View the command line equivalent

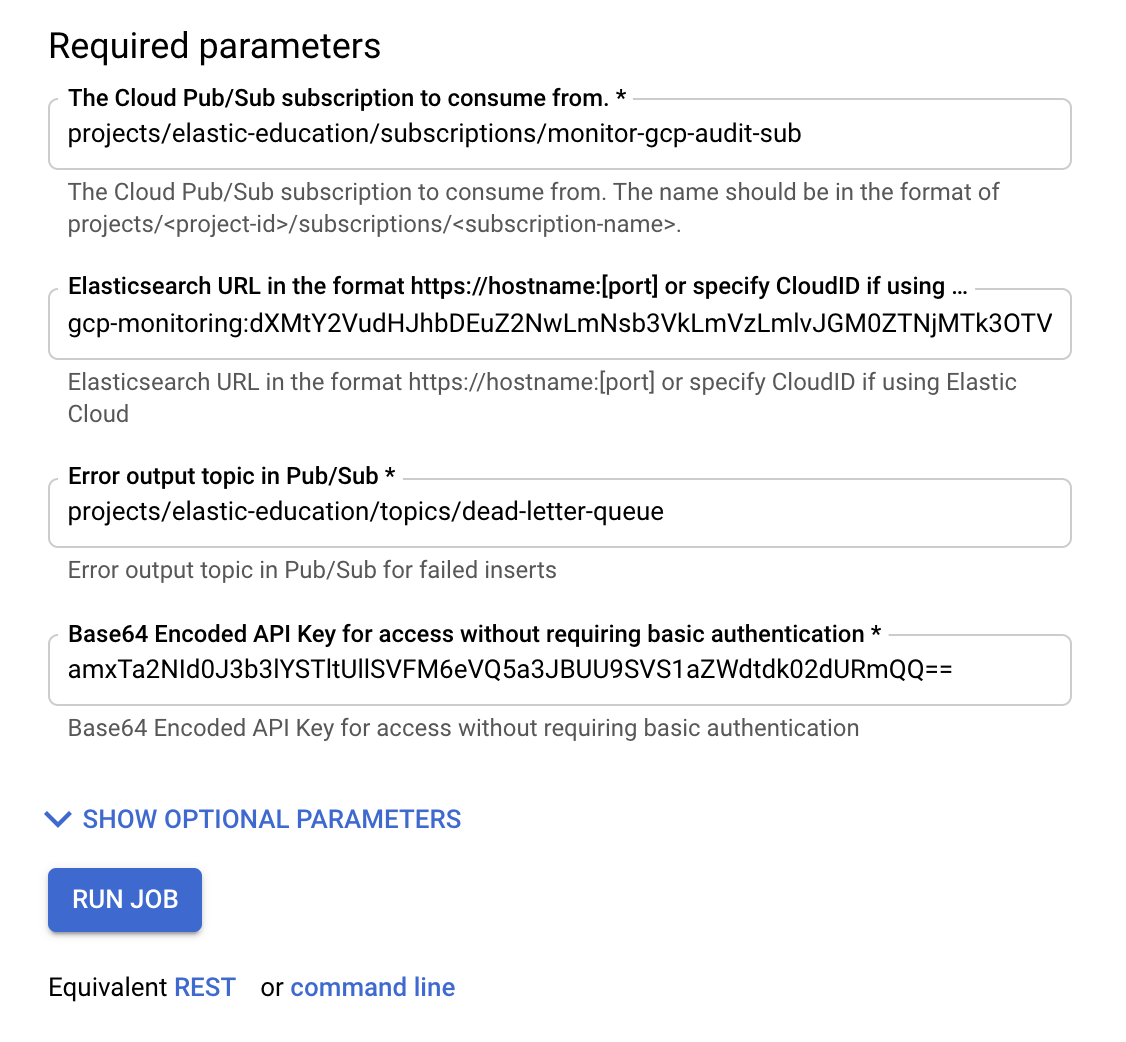(x=372, y=987)
